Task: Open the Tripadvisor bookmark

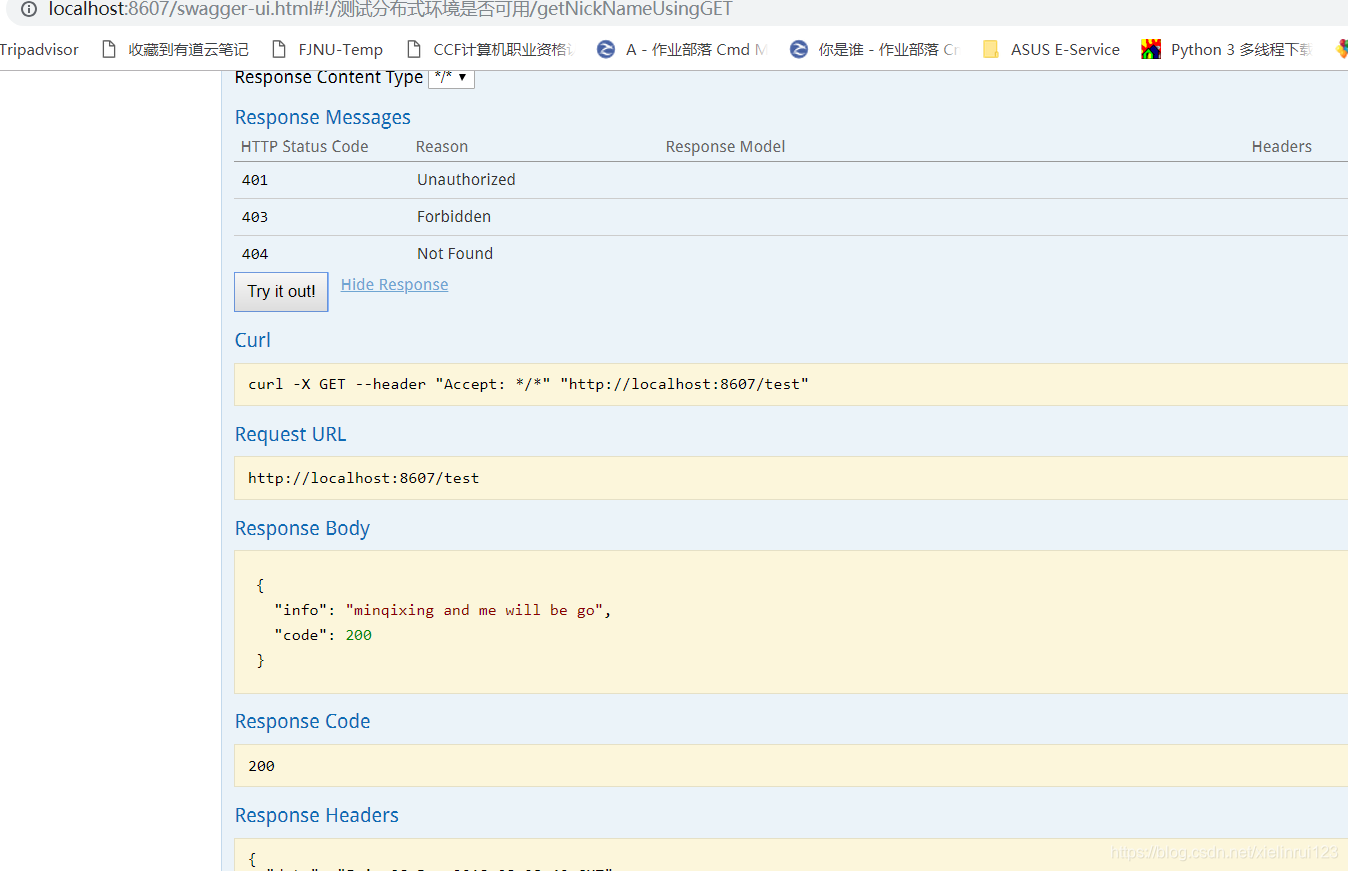Action: coord(39,49)
